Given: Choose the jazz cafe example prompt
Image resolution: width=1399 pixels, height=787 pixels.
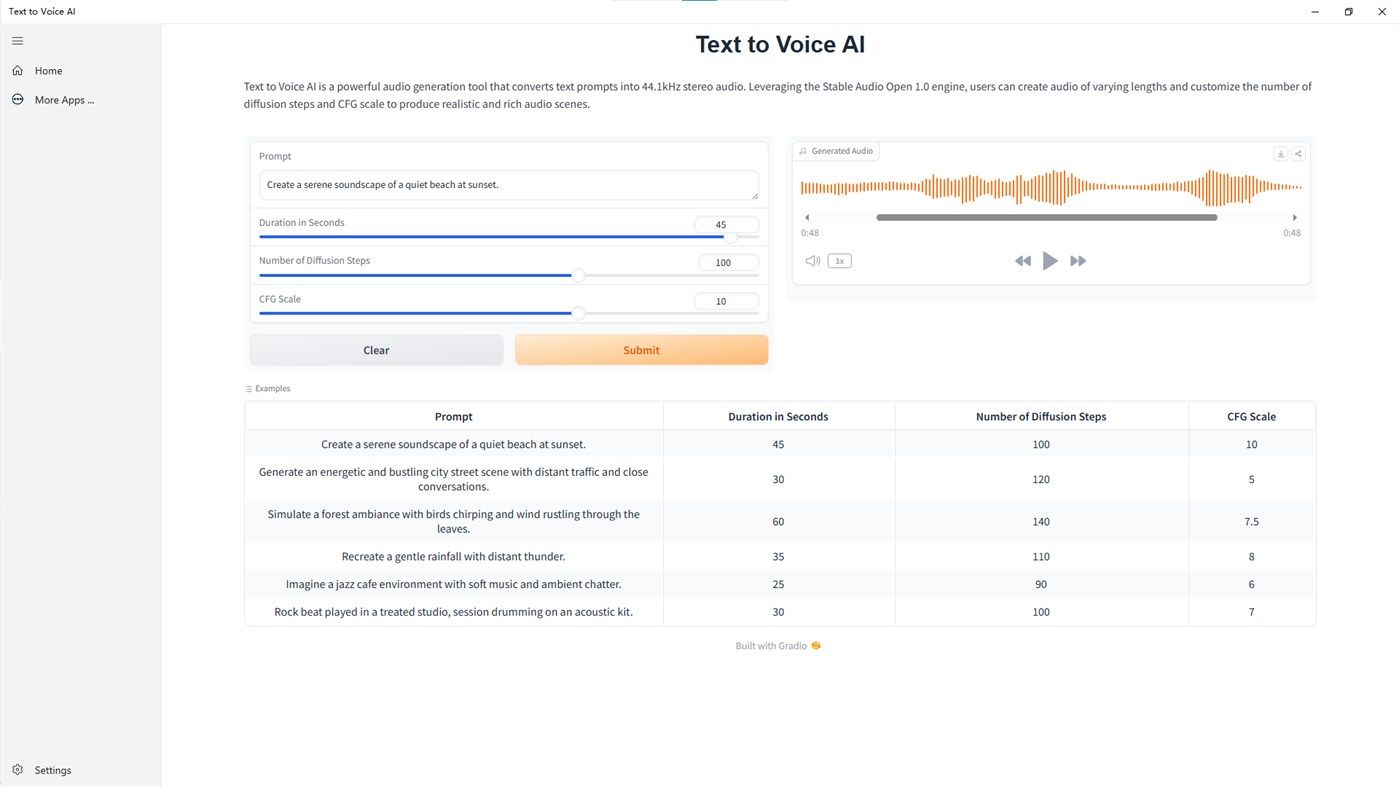Looking at the screenshot, I should pos(453,584).
